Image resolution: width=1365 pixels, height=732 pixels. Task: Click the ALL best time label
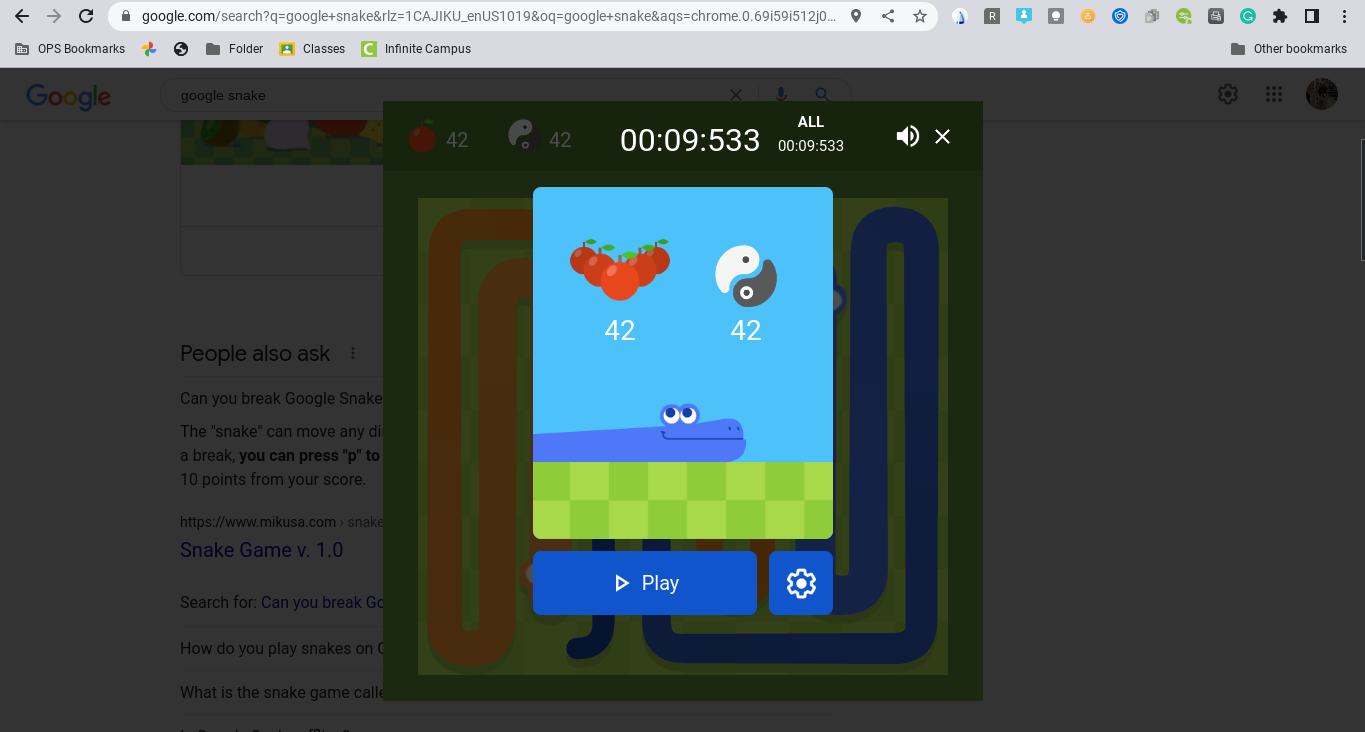(811, 122)
